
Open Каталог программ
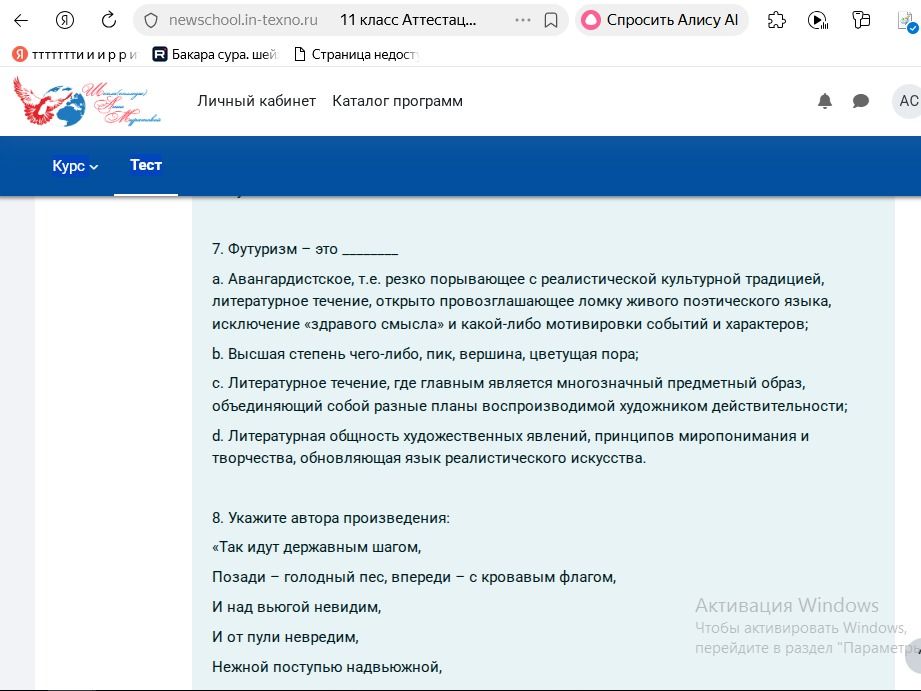(x=398, y=101)
